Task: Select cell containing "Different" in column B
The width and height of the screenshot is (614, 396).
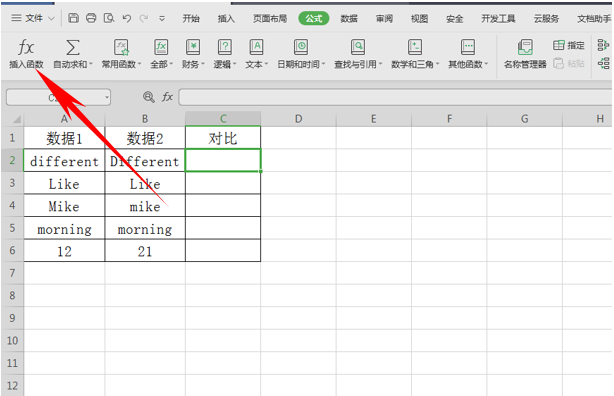Action: pyautogui.click(x=145, y=161)
